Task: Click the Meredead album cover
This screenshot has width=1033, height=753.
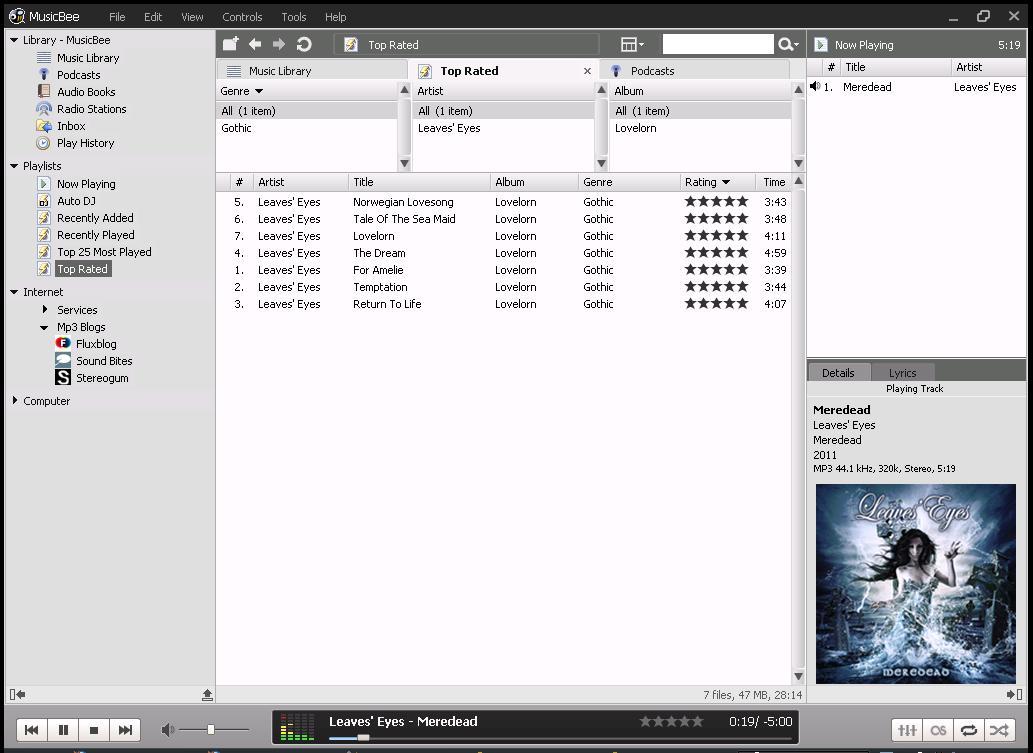Action: click(x=916, y=584)
